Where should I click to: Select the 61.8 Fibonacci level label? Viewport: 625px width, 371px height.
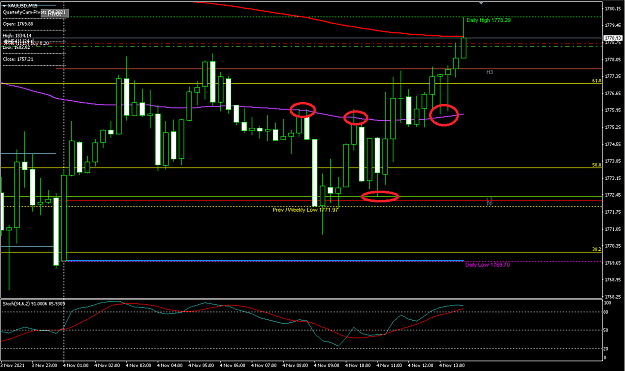tap(596, 81)
